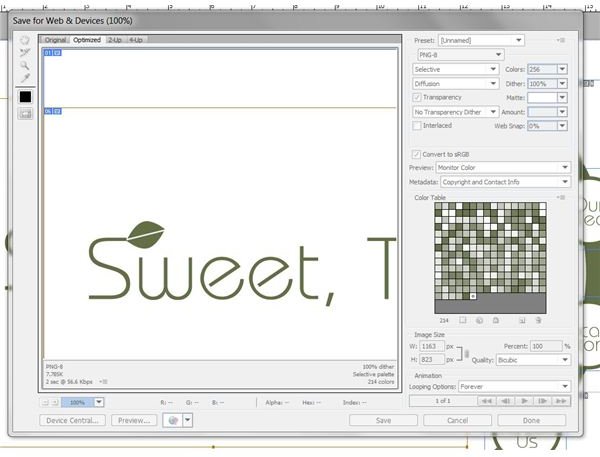This screenshot has height=457, width=600.
Task: Switch to the Original tab
Action: click(55, 40)
